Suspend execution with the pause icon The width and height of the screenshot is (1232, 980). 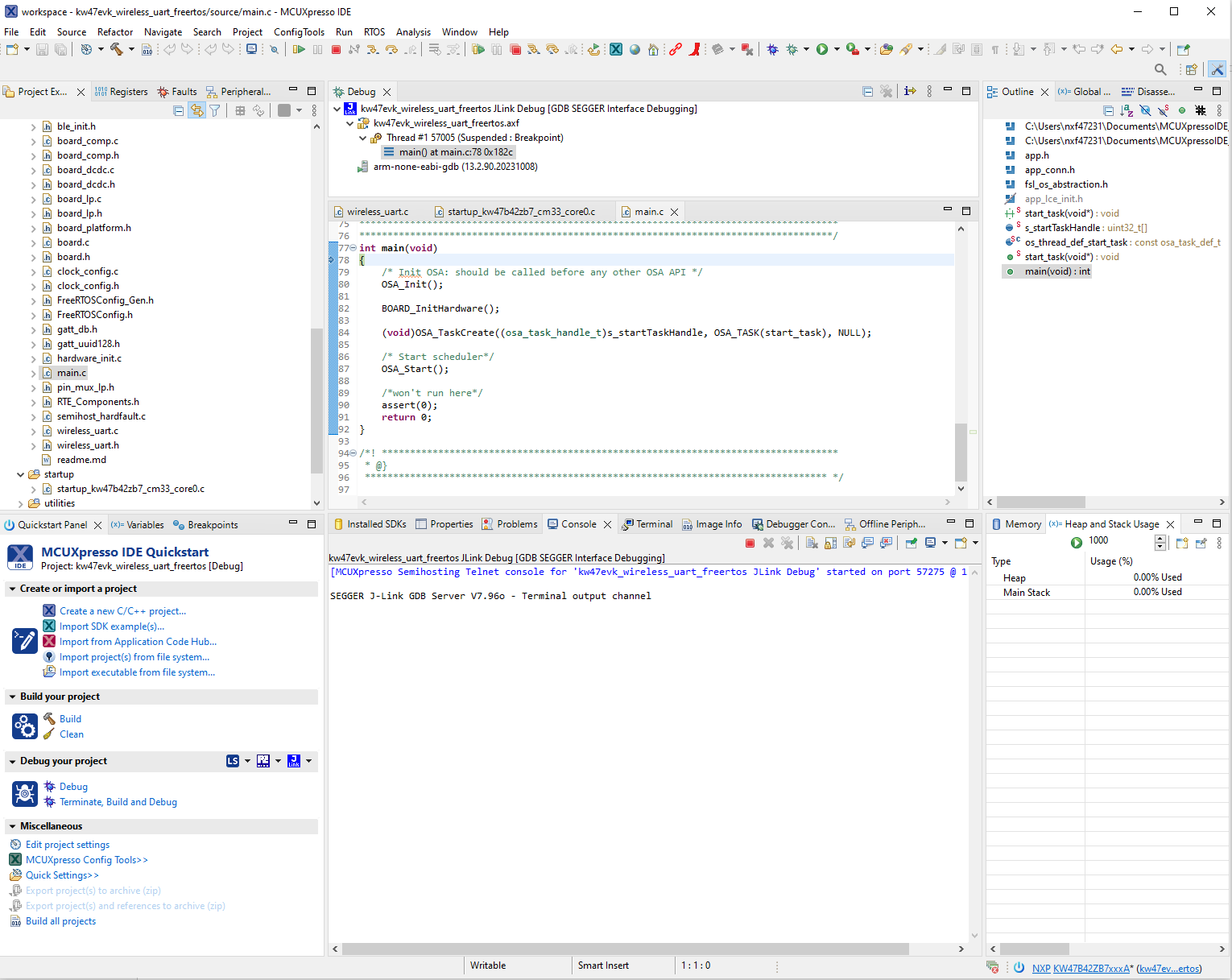pyautogui.click(x=317, y=49)
